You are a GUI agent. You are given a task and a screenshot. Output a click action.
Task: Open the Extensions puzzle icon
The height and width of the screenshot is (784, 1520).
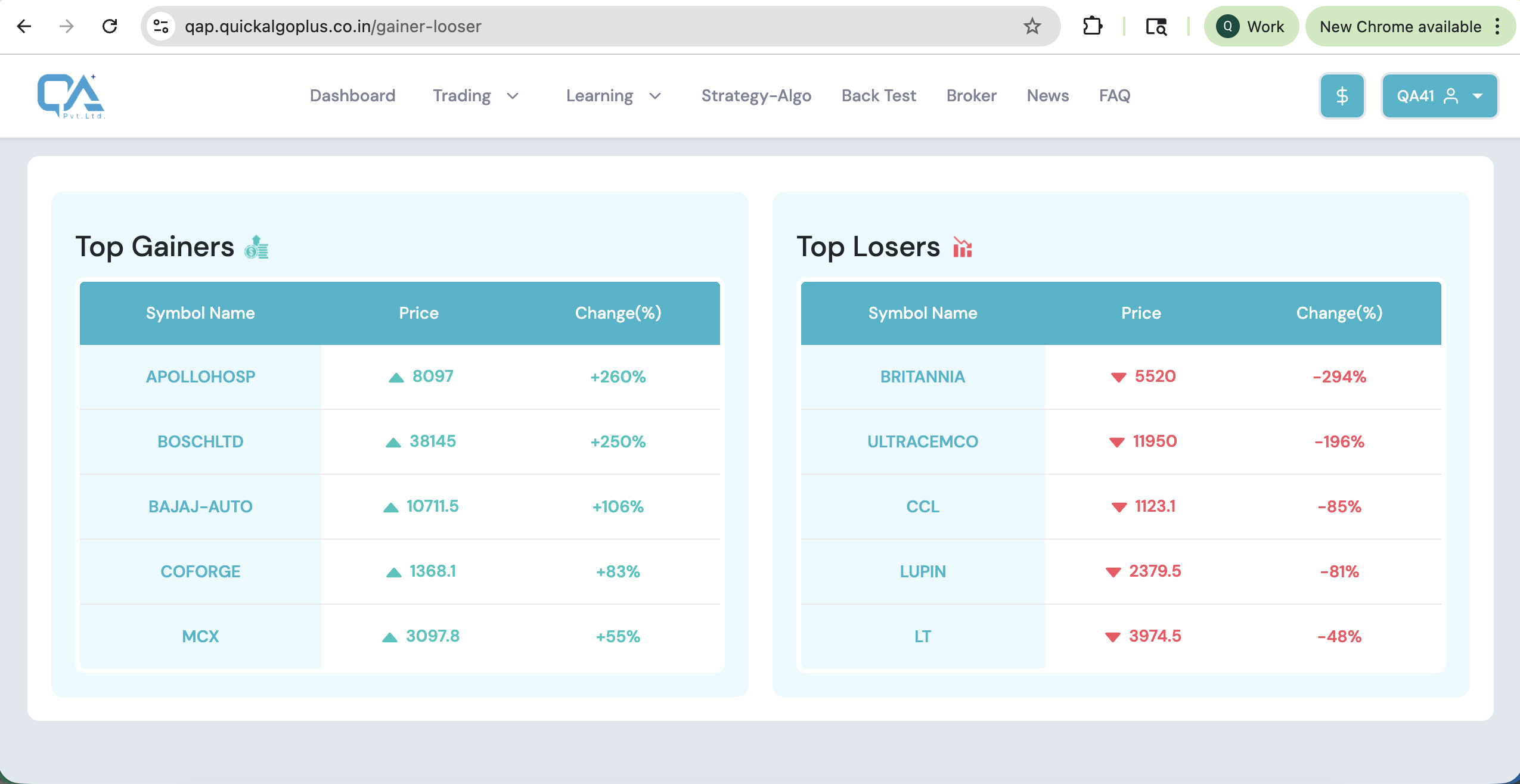coord(1092,26)
